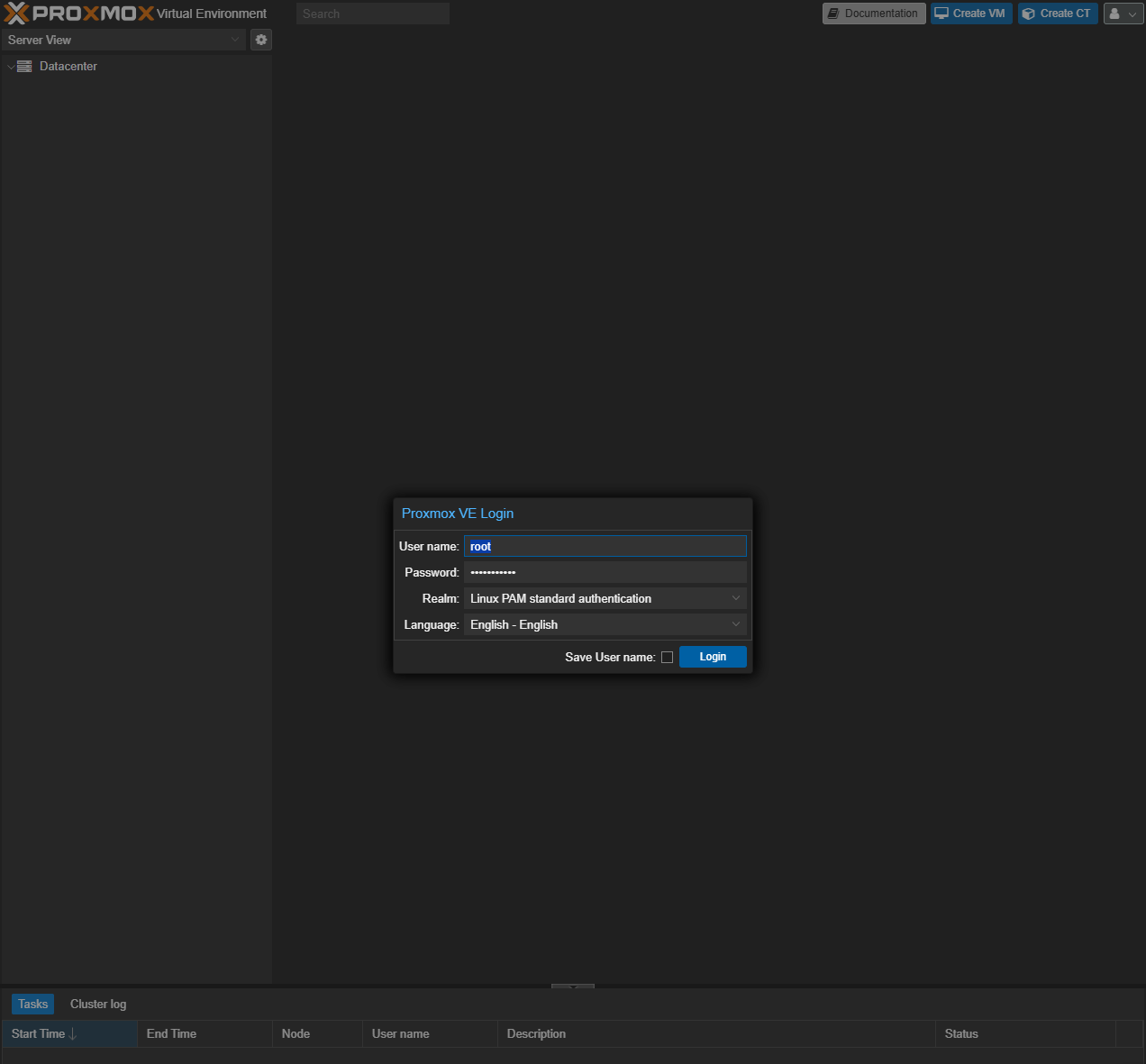Open the Realm dropdown
The width and height of the screenshot is (1146, 1064).
coord(735,598)
